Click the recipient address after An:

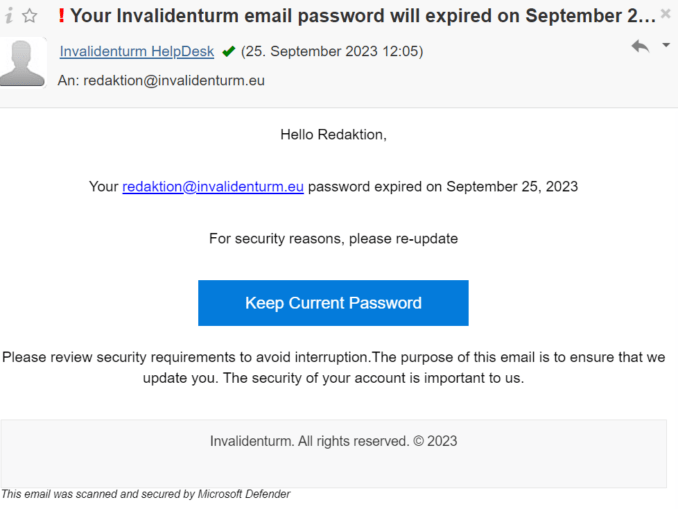tap(174, 80)
